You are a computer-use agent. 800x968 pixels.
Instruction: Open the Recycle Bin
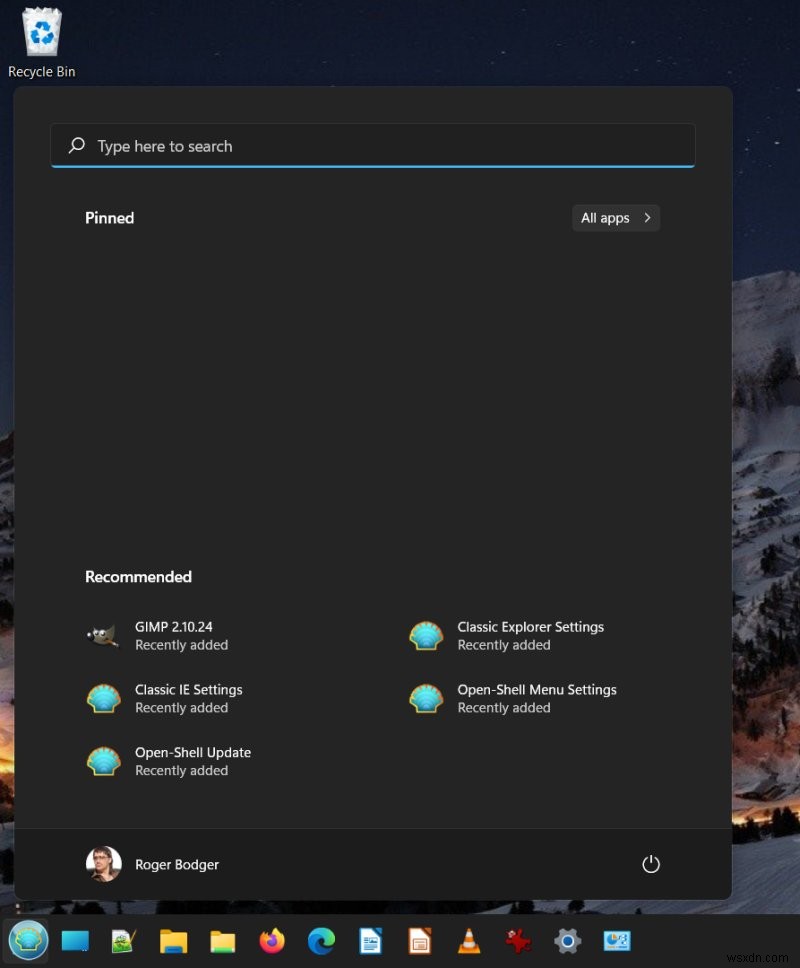coord(41,30)
